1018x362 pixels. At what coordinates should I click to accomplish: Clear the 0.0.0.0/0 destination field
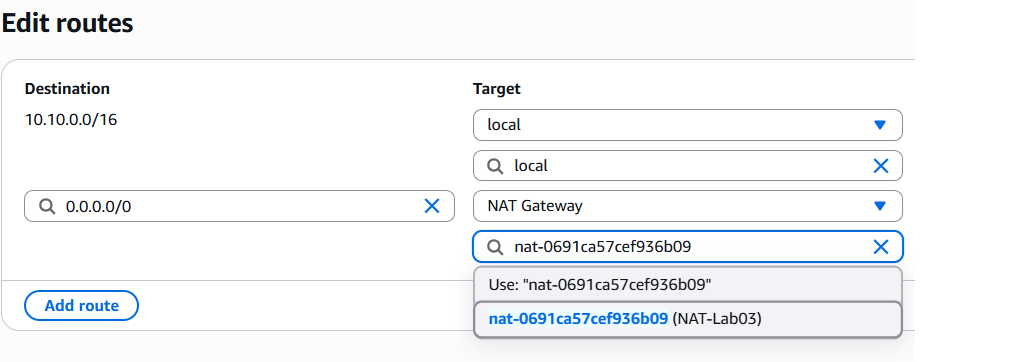pos(432,206)
